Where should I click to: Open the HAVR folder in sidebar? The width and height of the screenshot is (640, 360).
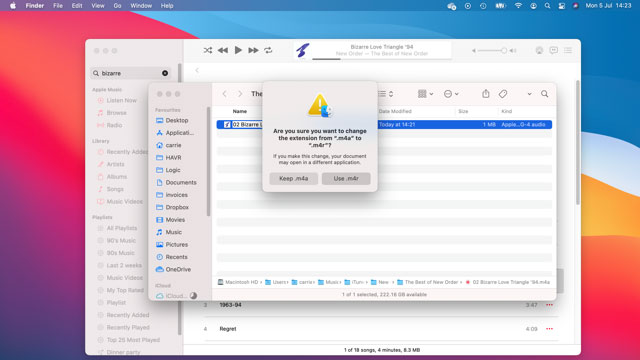pyautogui.click(x=173, y=158)
